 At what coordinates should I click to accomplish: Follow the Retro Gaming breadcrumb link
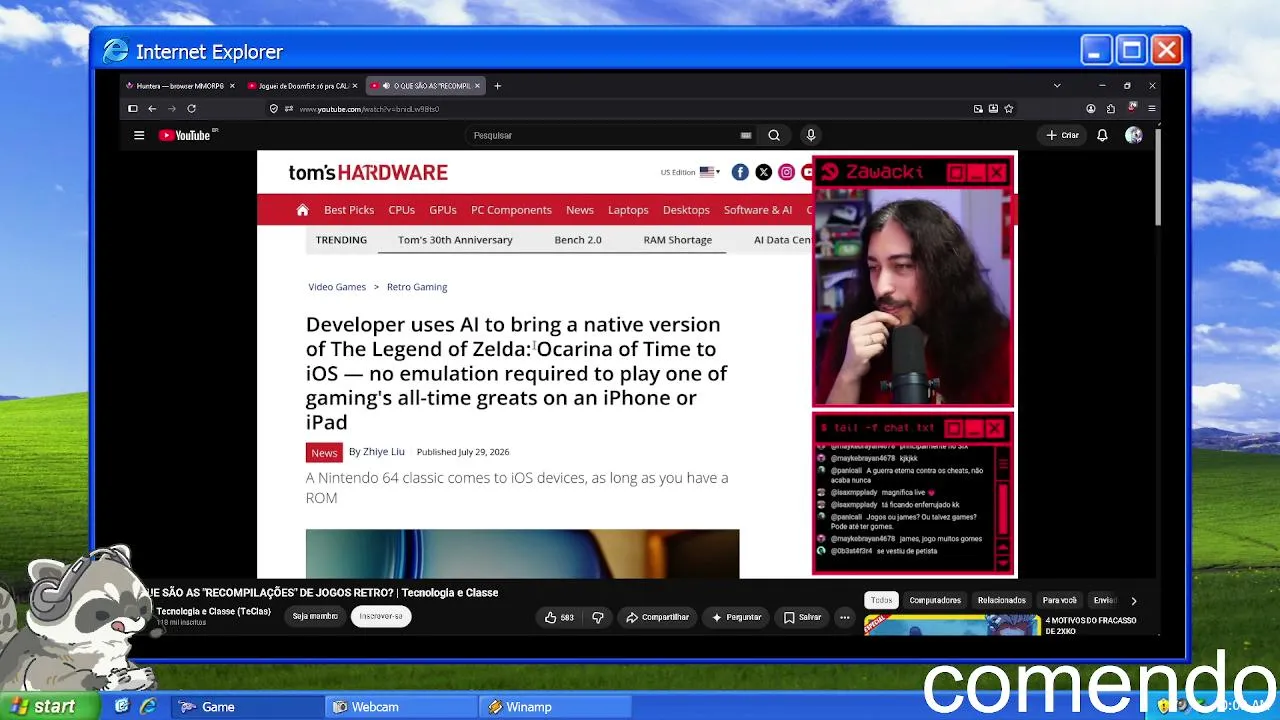417,287
